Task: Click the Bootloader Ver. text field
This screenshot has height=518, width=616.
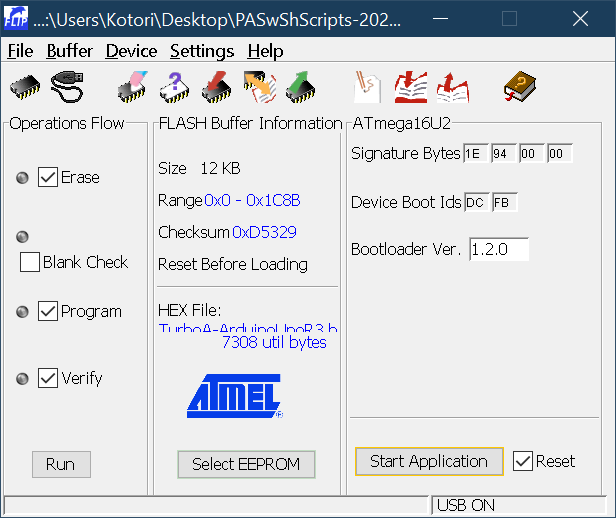Action: click(497, 249)
